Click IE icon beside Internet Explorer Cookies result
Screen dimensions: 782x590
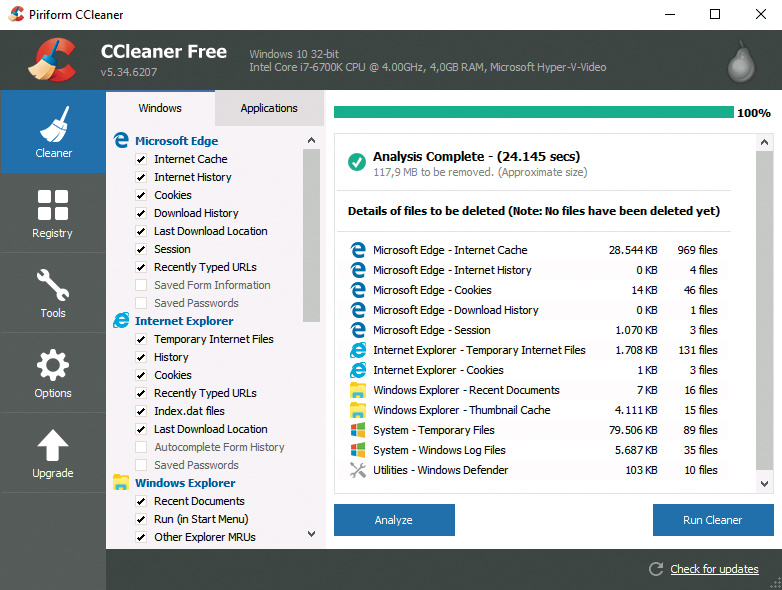(x=358, y=370)
